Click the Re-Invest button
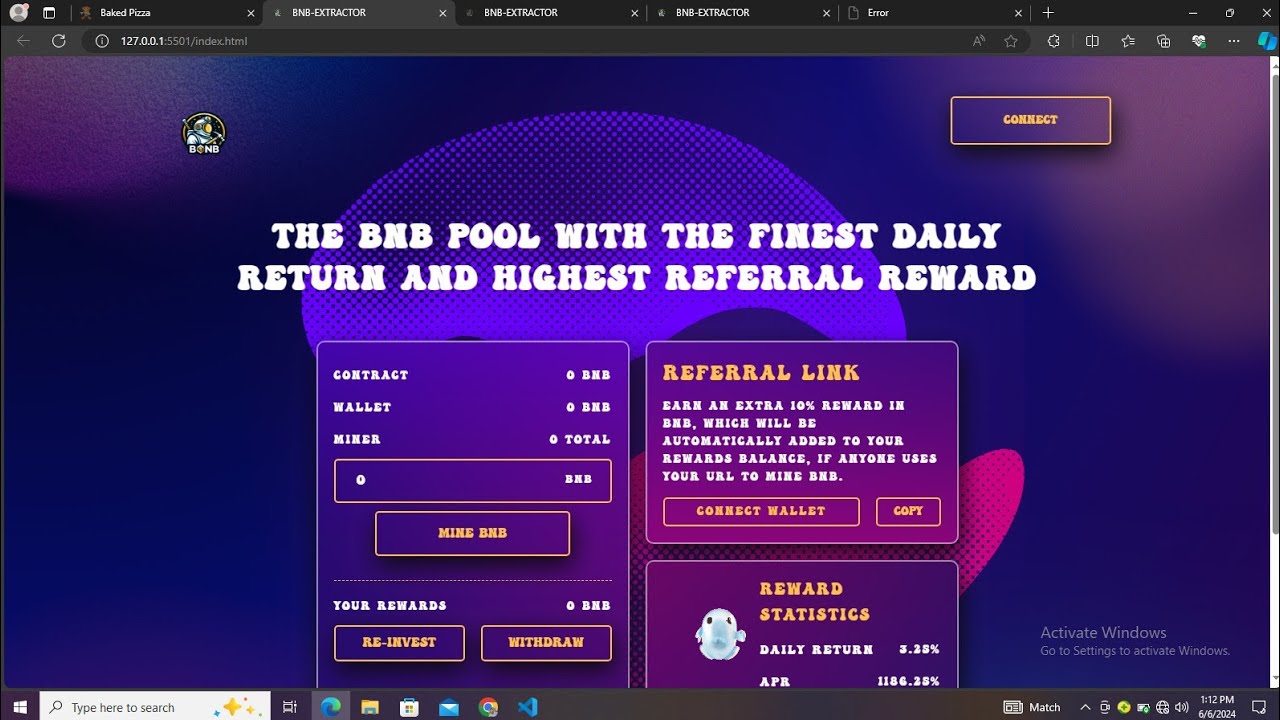Image resolution: width=1280 pixels, height=720 pixels. [399, 643]
